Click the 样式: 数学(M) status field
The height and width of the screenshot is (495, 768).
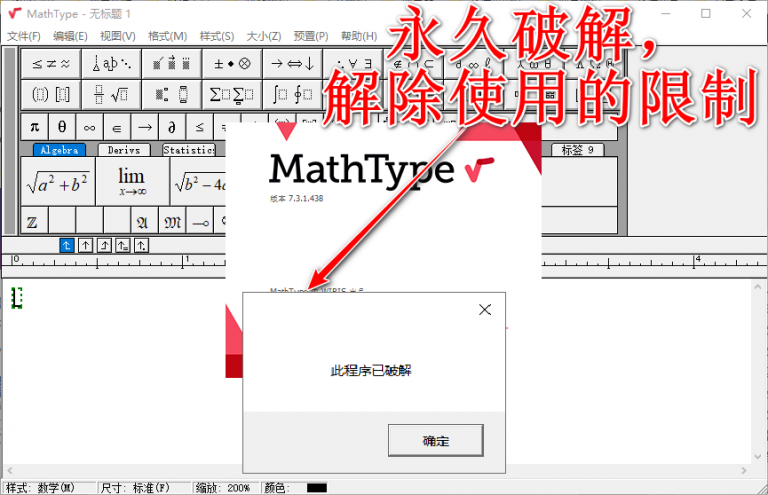point(49,488)
